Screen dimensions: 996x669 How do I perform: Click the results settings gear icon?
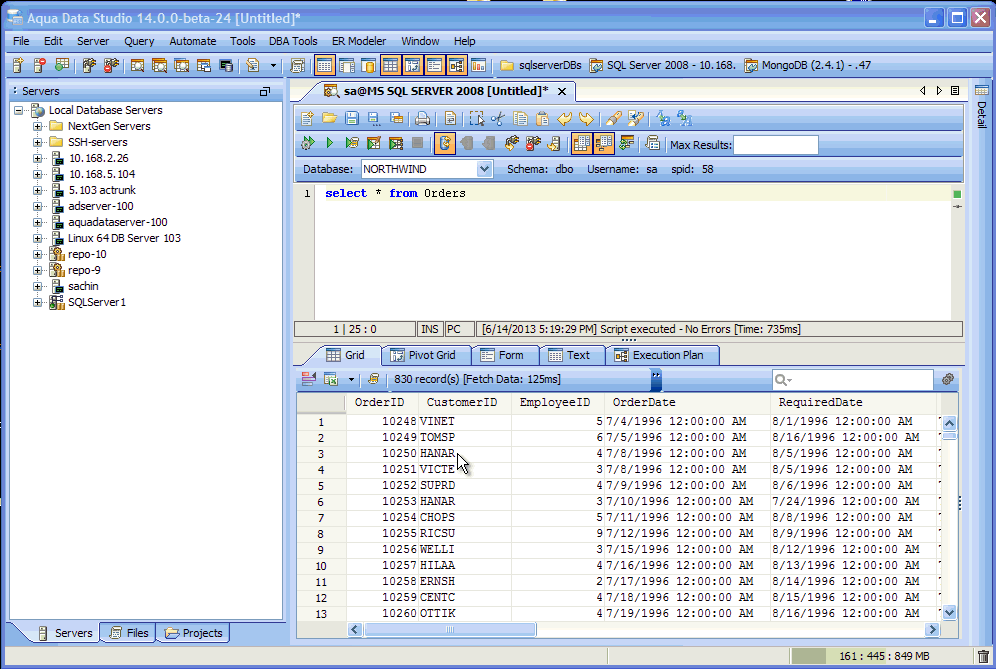click(948, 379)
